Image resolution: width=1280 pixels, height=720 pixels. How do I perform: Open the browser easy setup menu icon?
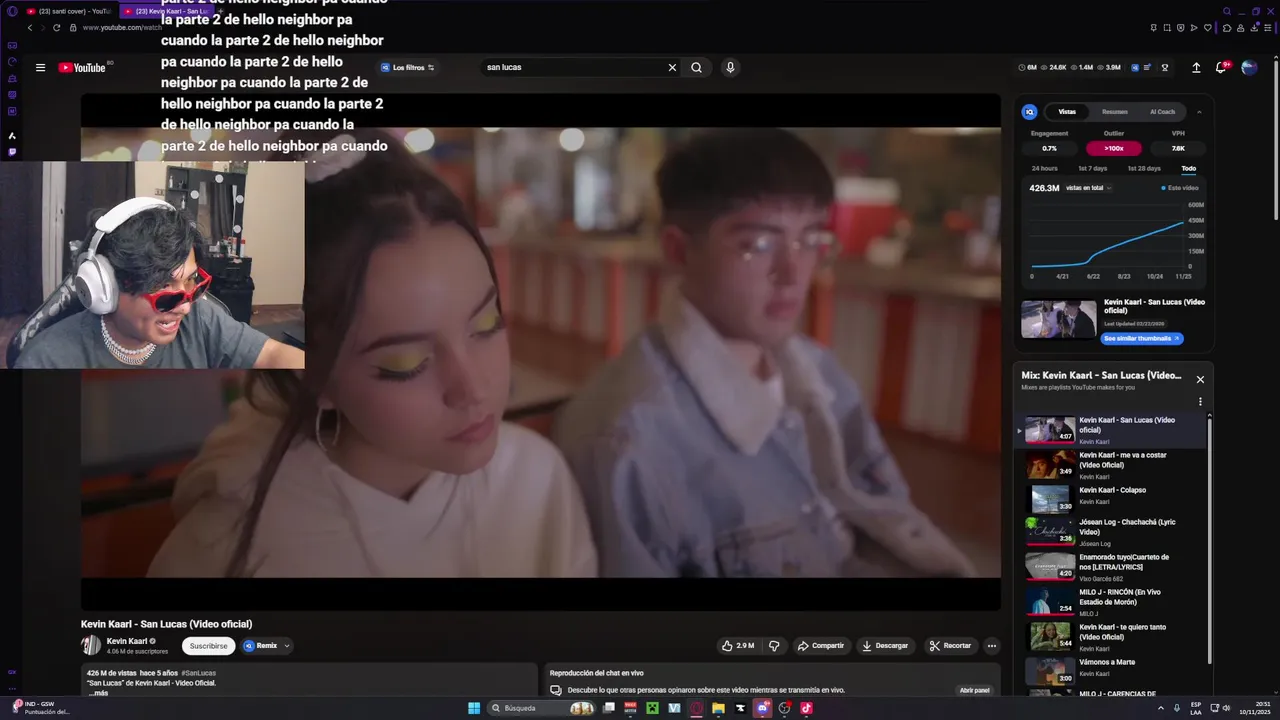click(1267, 28)
